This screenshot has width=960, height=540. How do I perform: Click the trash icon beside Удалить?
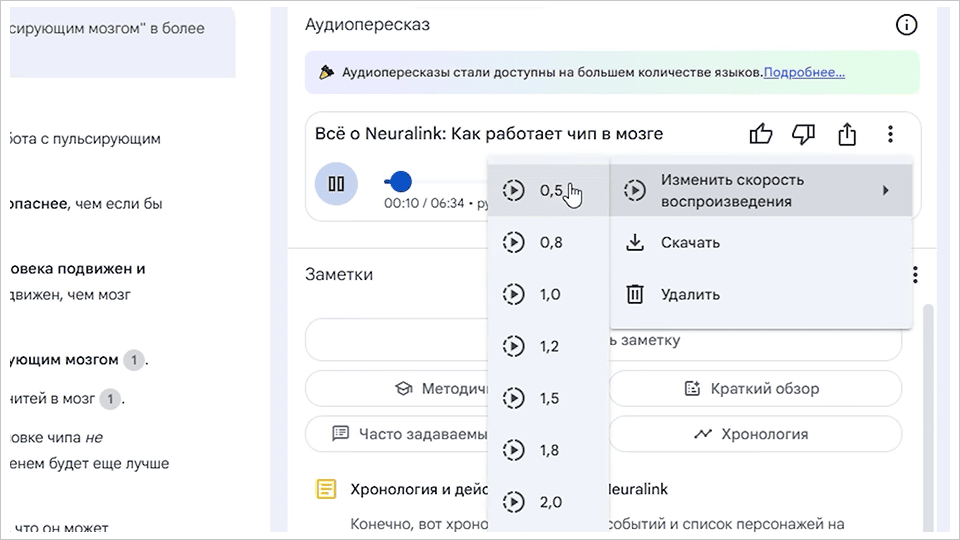(x=635, y=294)
